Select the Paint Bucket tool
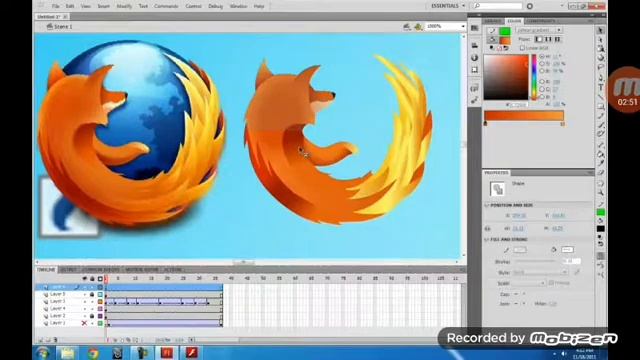This screenshot has height=360, width=640. (x=600, y=154)
